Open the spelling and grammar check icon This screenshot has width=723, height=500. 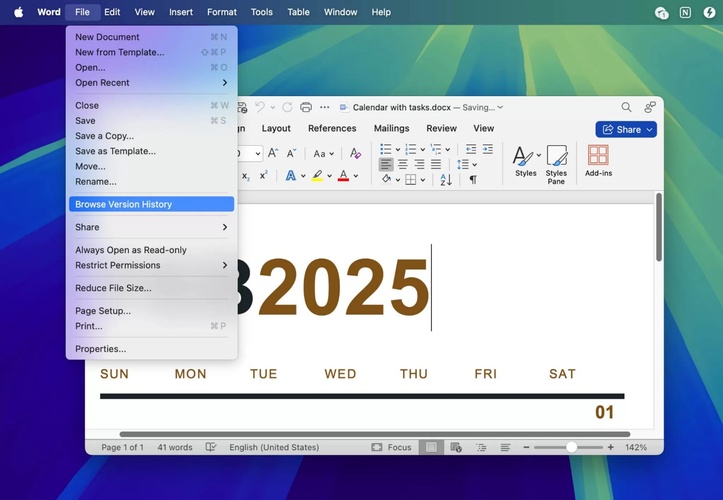[211, 447]
